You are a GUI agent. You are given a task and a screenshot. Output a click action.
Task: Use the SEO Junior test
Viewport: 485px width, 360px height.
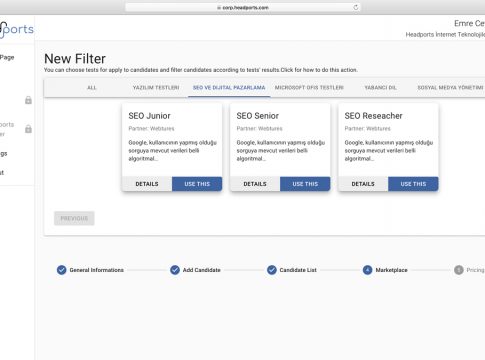(x=197, y=184)
